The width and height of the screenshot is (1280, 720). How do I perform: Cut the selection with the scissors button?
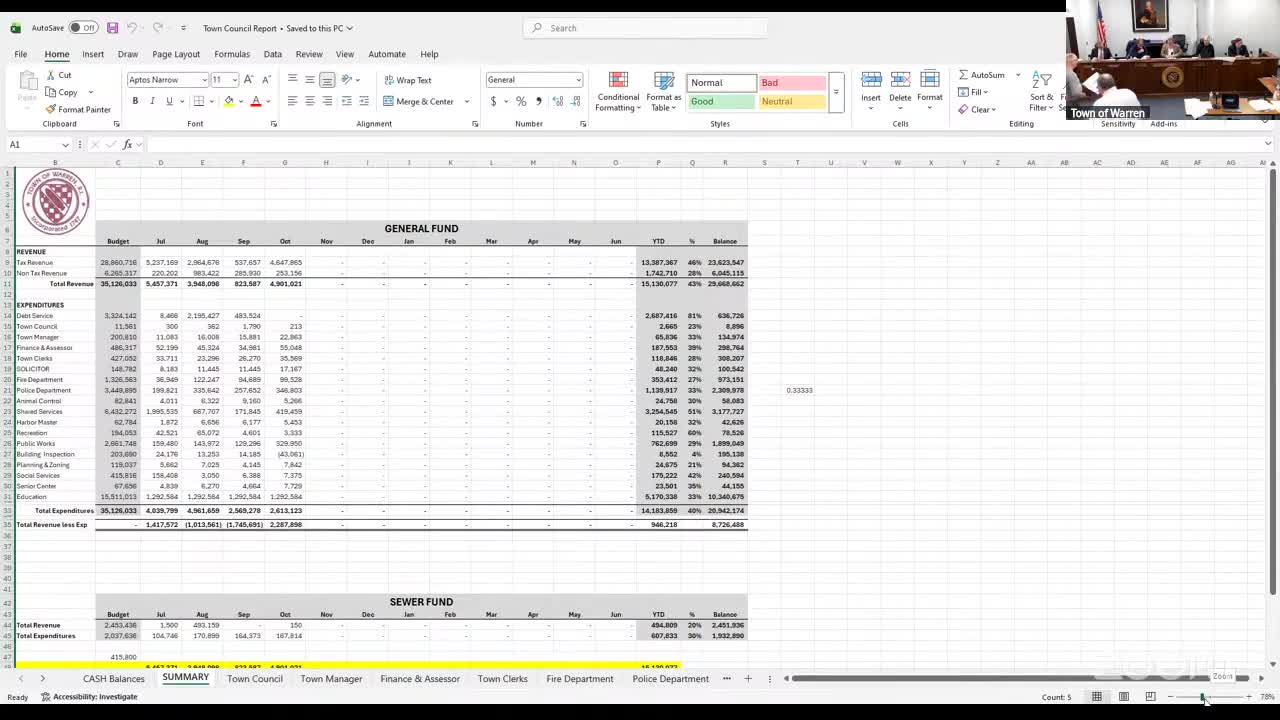point(59,75)
